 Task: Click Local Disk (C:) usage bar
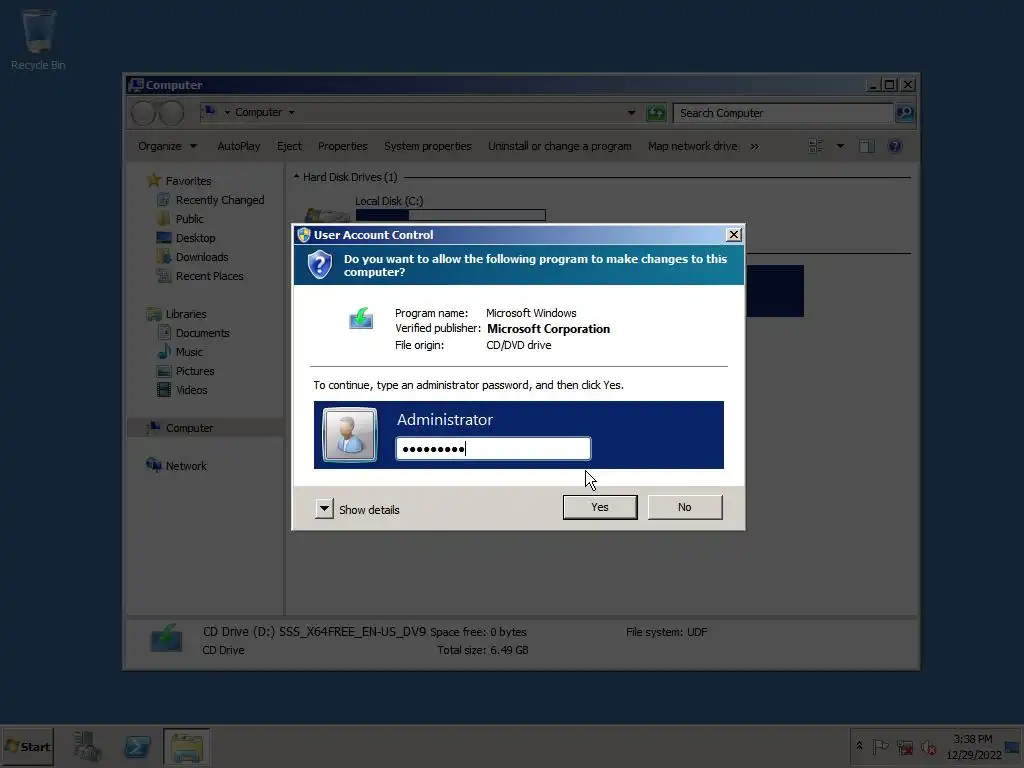(451, 215)
